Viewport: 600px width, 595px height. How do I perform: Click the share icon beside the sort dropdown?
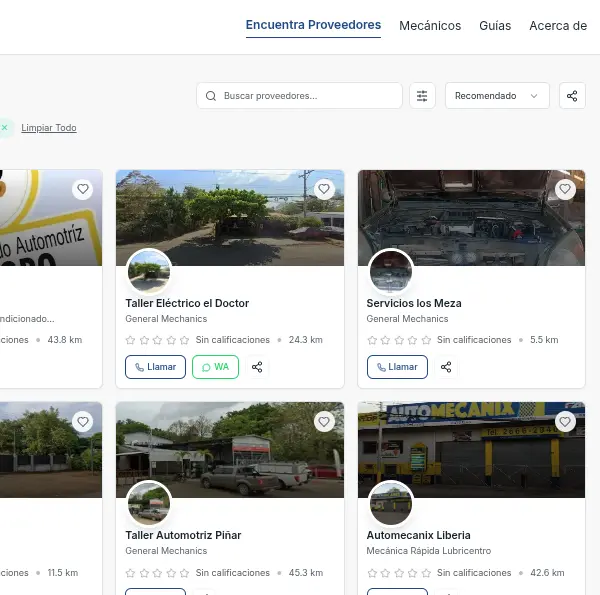pyautogui.click(x=572, y=96)
